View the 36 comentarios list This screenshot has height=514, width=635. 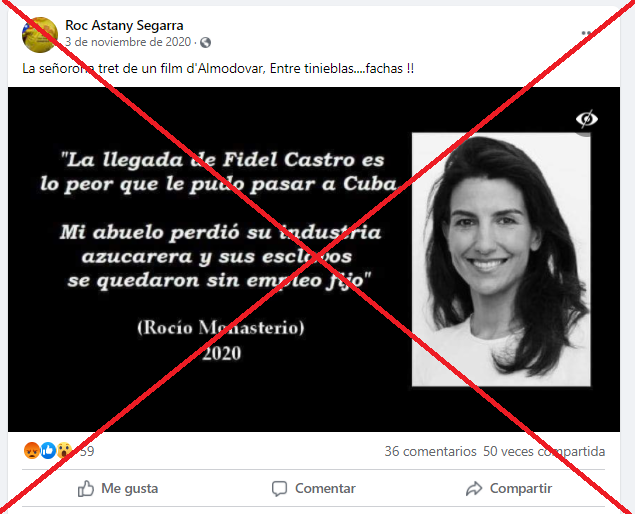pos(430,451)
